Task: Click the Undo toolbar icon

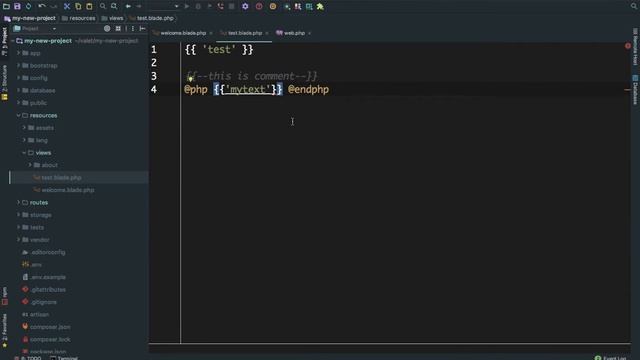Action: pyautogui.click(x=42, y=6)
